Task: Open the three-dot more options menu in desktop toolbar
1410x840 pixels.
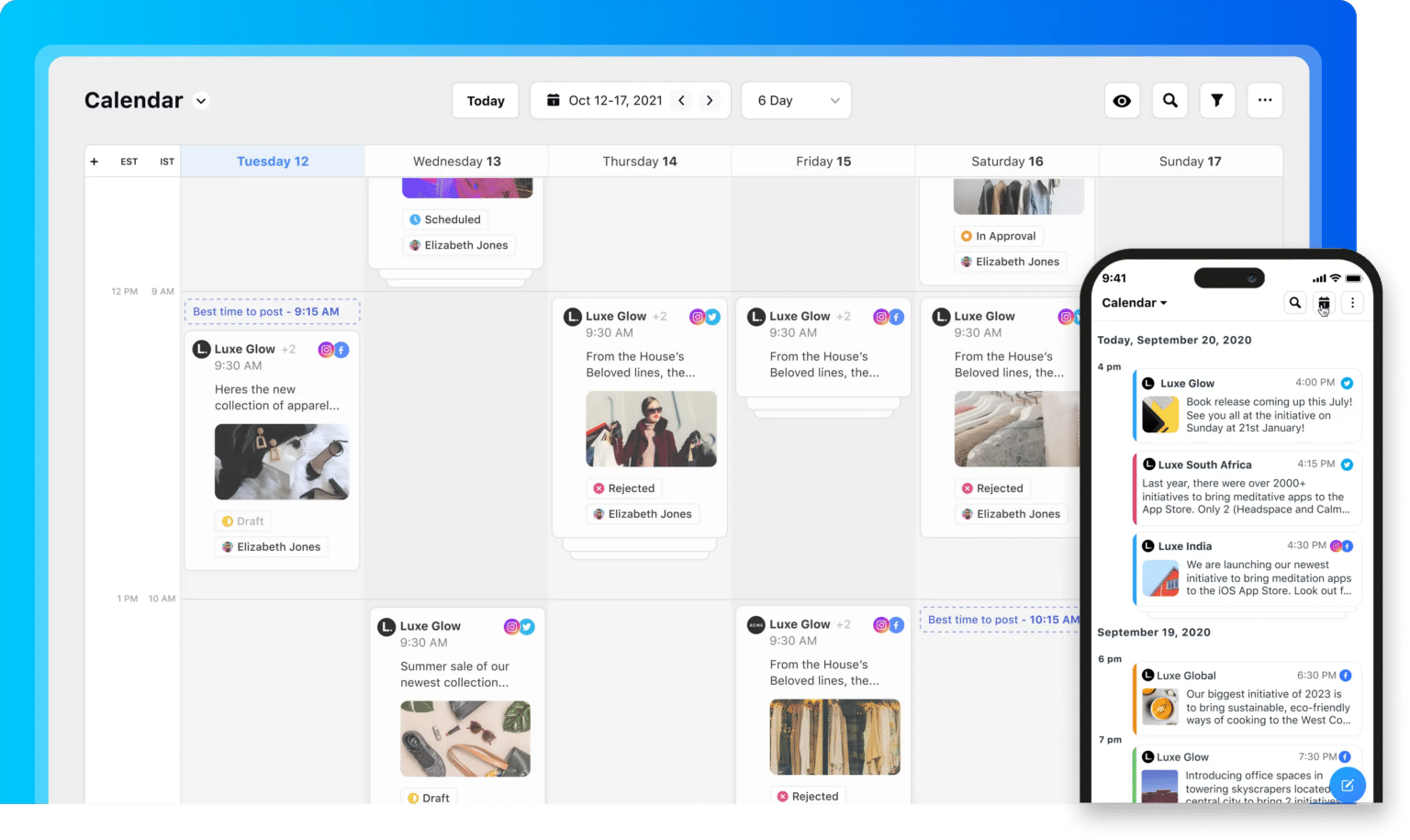Action: 1265,101
